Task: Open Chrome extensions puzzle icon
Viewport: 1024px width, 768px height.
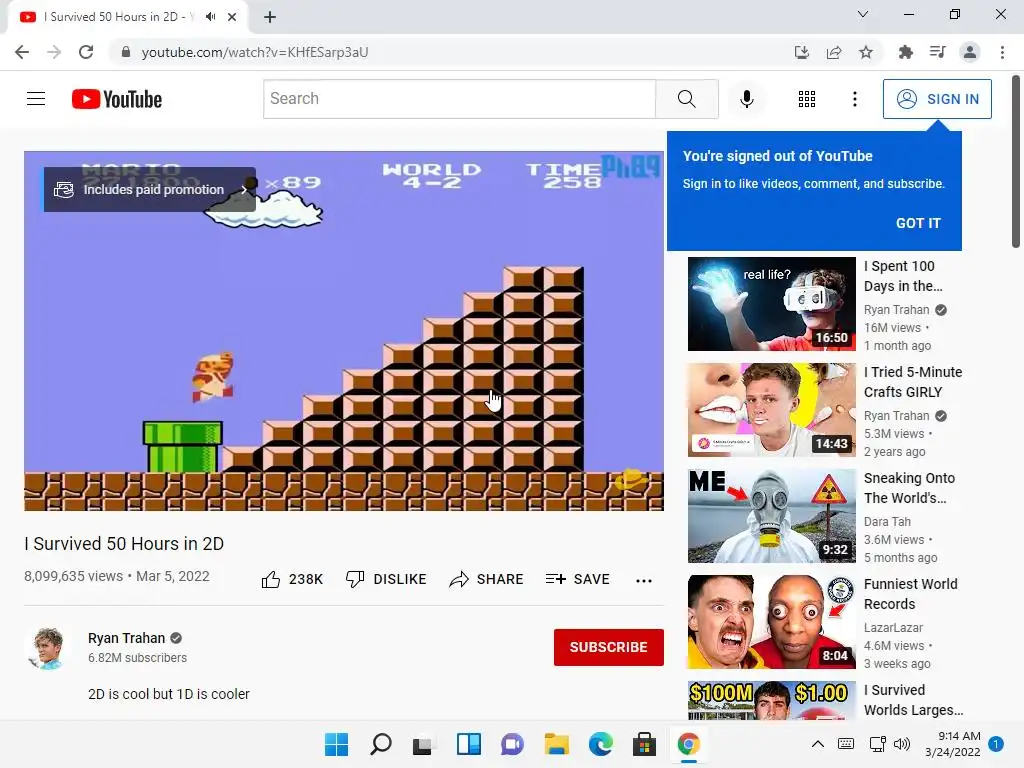Action: tap(905, 52)
